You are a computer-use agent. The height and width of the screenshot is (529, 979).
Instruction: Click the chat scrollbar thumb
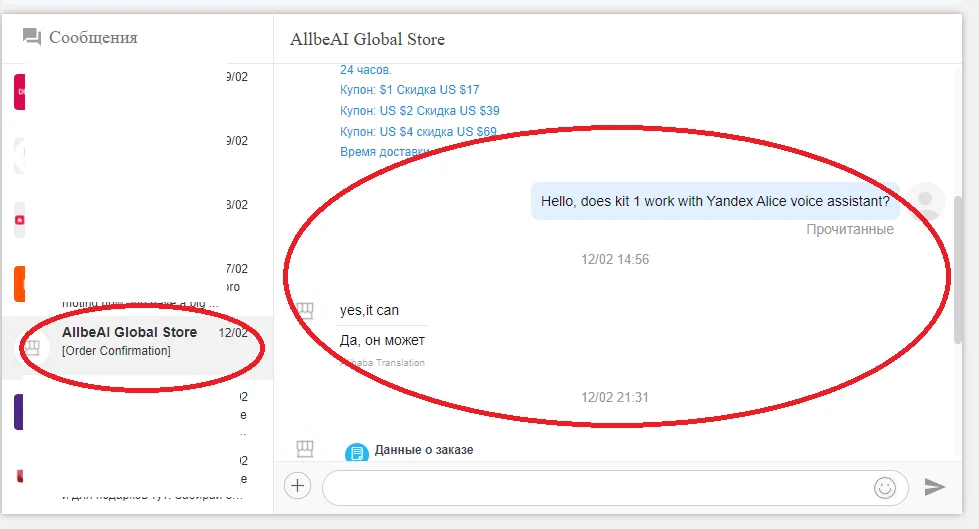coord(958,270)
